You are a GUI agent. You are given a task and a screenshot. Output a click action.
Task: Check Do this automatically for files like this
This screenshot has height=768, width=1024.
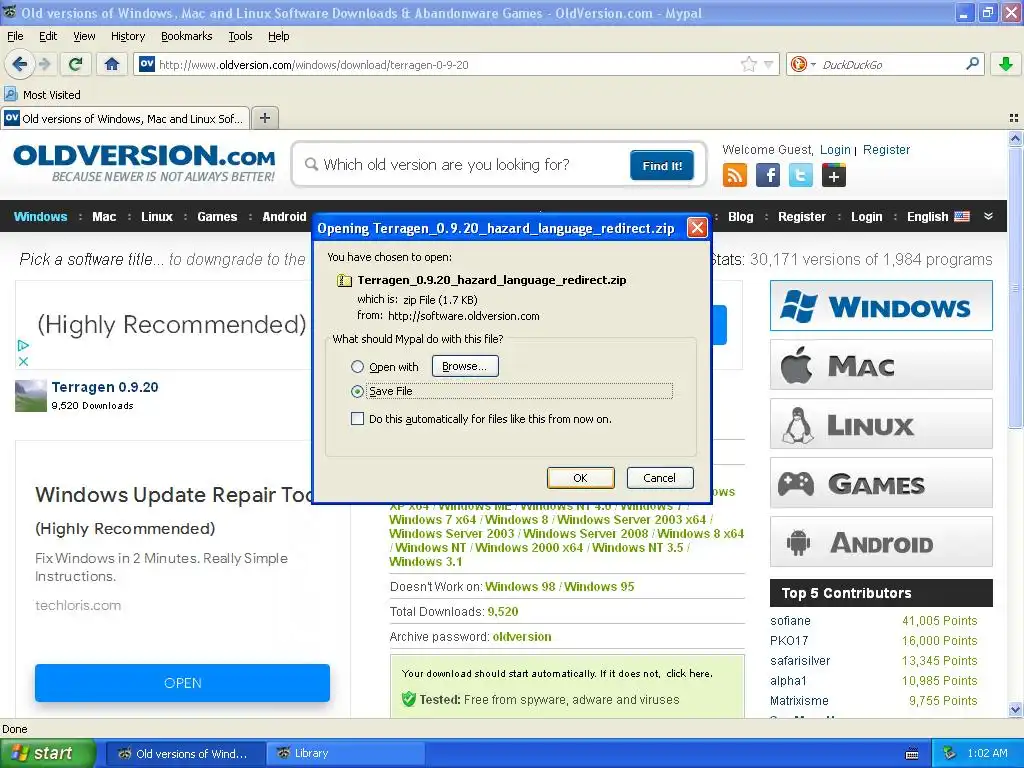point(357,419)
